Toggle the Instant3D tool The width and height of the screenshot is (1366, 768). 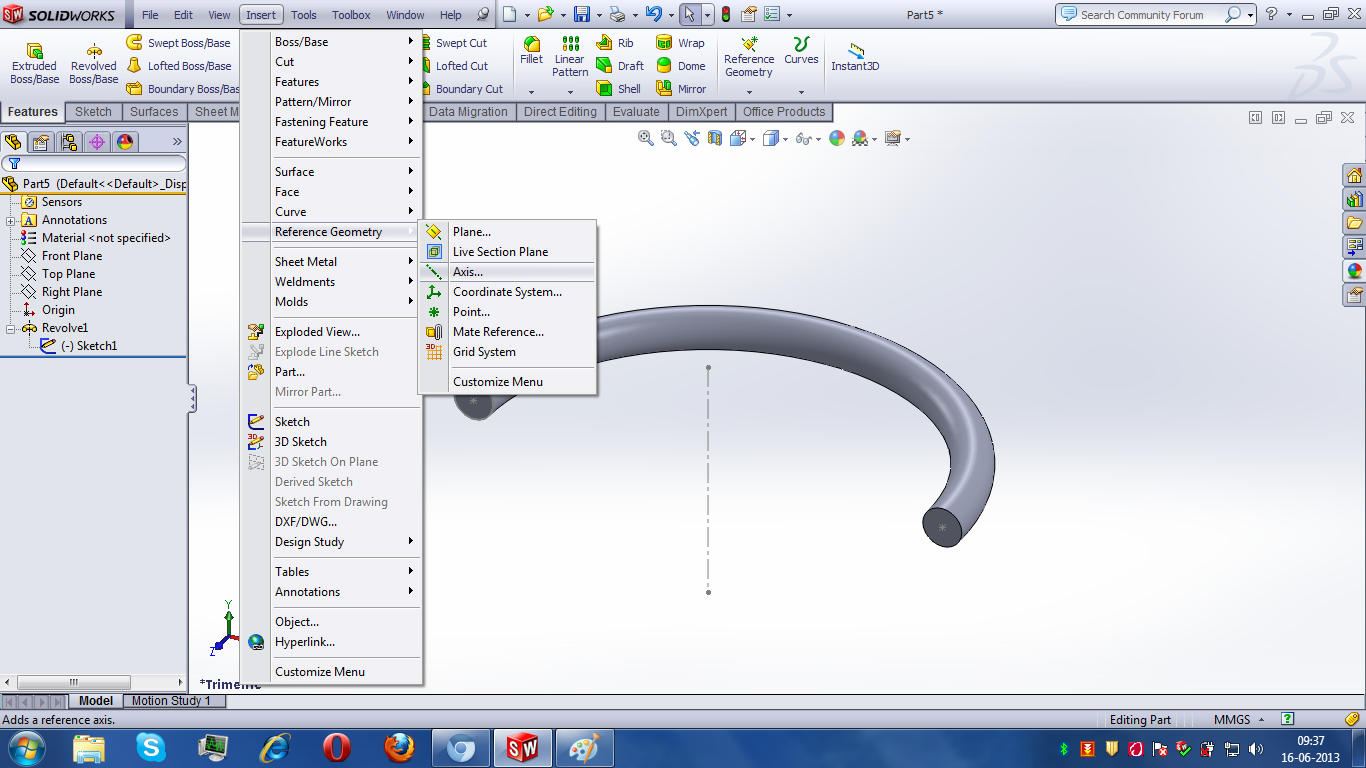855,57
